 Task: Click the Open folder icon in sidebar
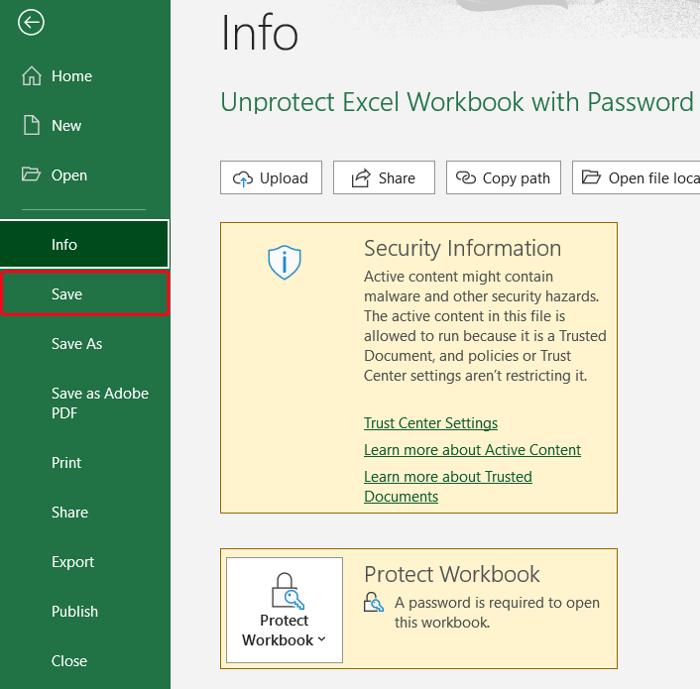click(31, 174)
